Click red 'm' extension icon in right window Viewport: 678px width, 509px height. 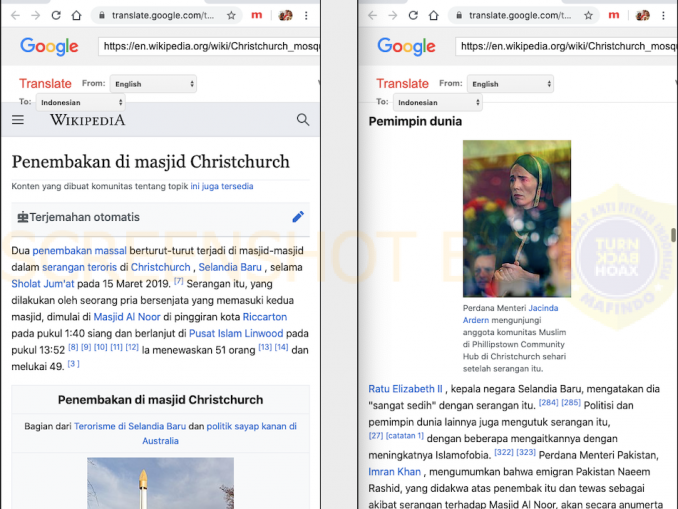[x=614, y=16]
